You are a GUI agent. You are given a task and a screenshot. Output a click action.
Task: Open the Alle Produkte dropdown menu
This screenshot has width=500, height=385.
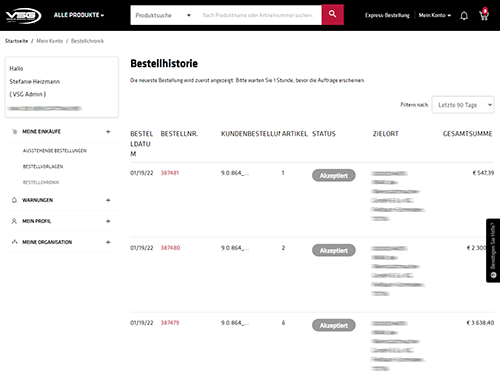click(79, 15)
